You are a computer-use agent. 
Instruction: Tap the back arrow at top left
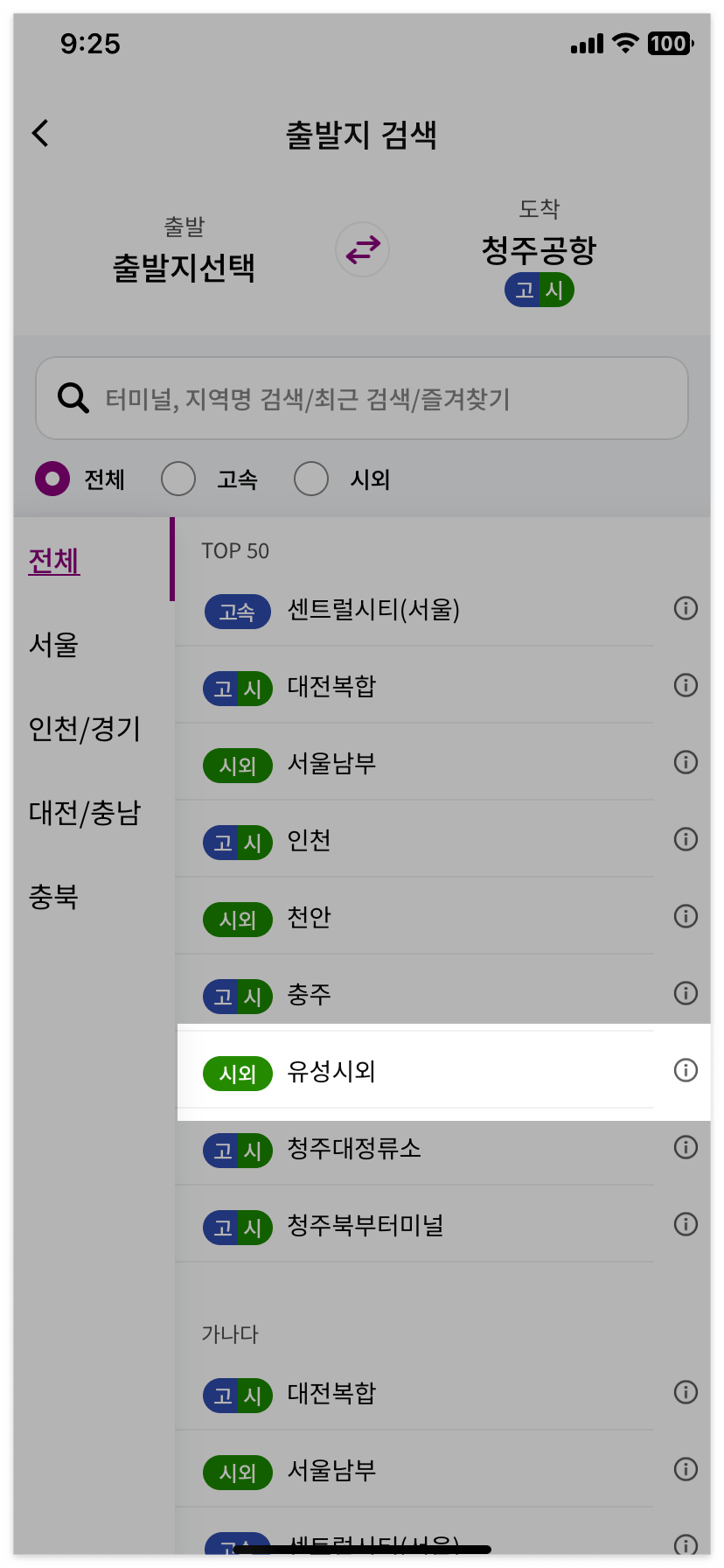(x=39, y=132)
